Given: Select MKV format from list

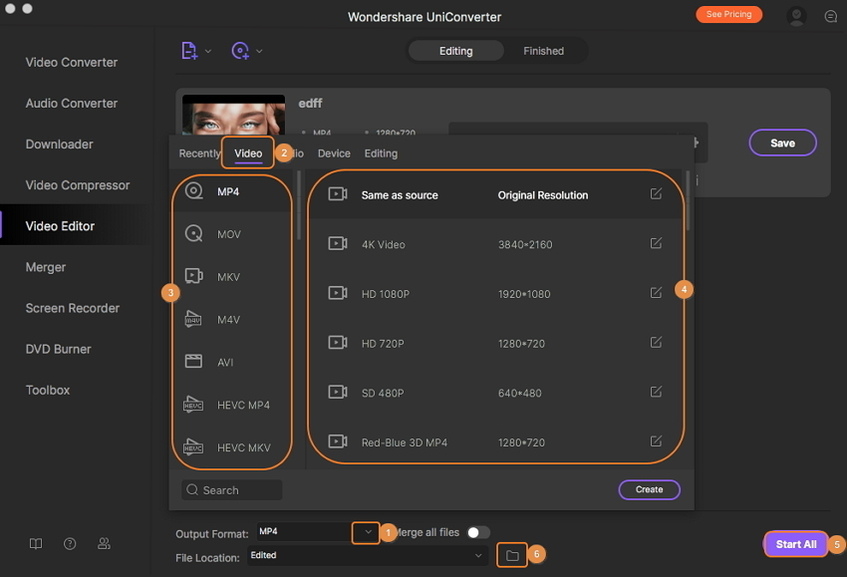Looking at the screenshot, I should 228,277.
